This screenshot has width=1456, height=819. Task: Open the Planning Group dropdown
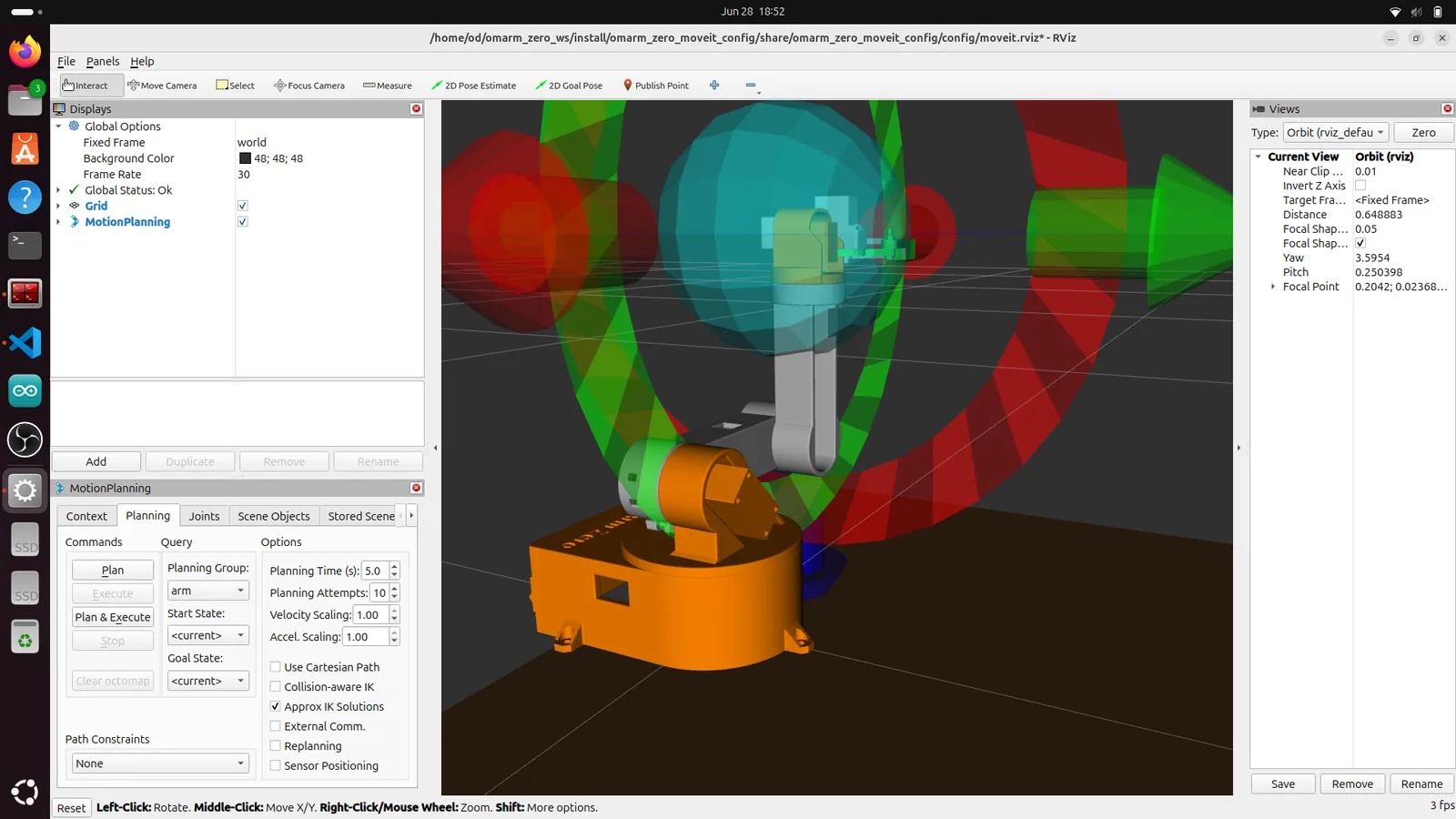pyautogui.click(x=208, y=591)
